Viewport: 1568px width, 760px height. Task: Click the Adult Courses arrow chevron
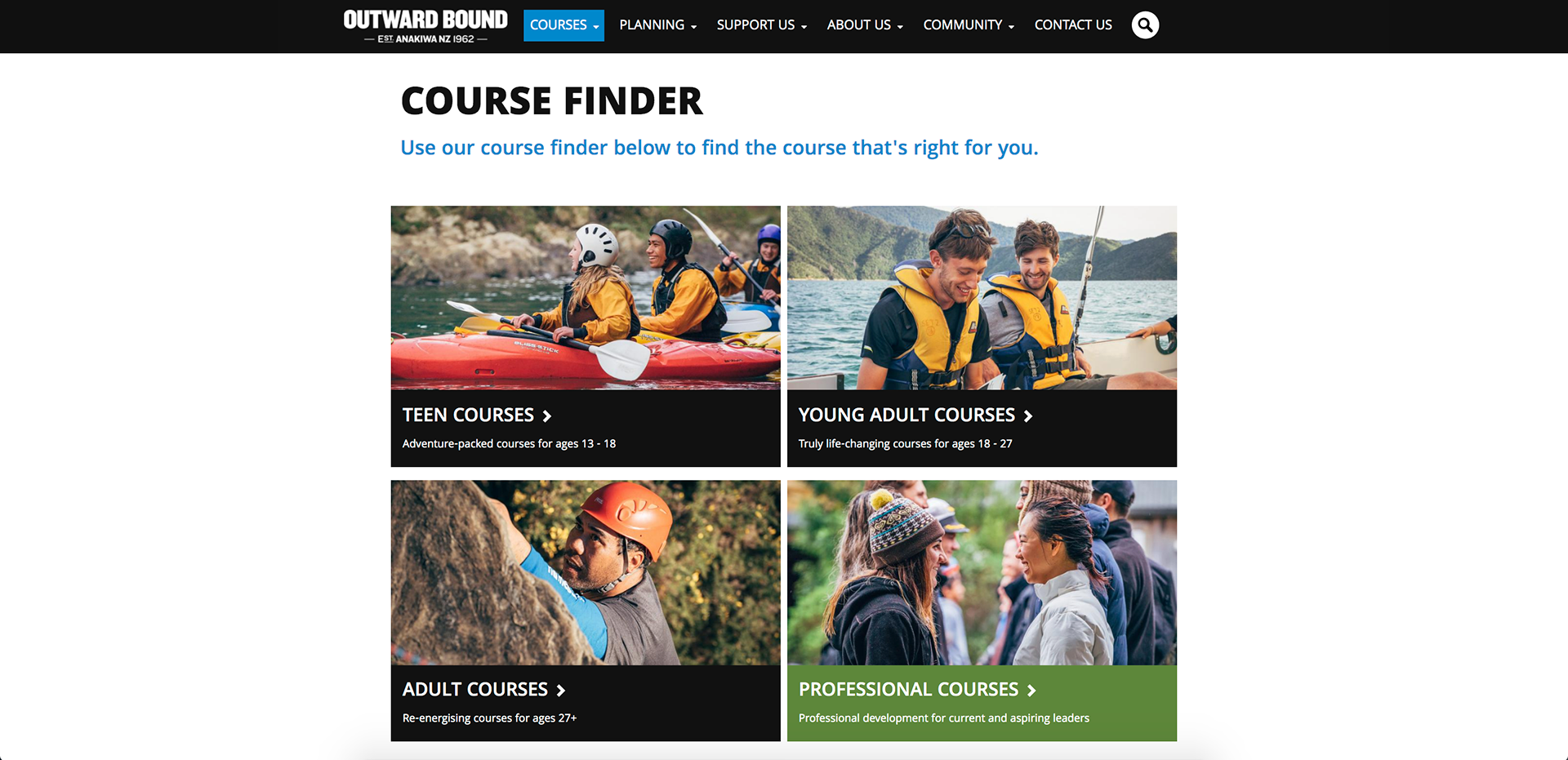(561, 691)
